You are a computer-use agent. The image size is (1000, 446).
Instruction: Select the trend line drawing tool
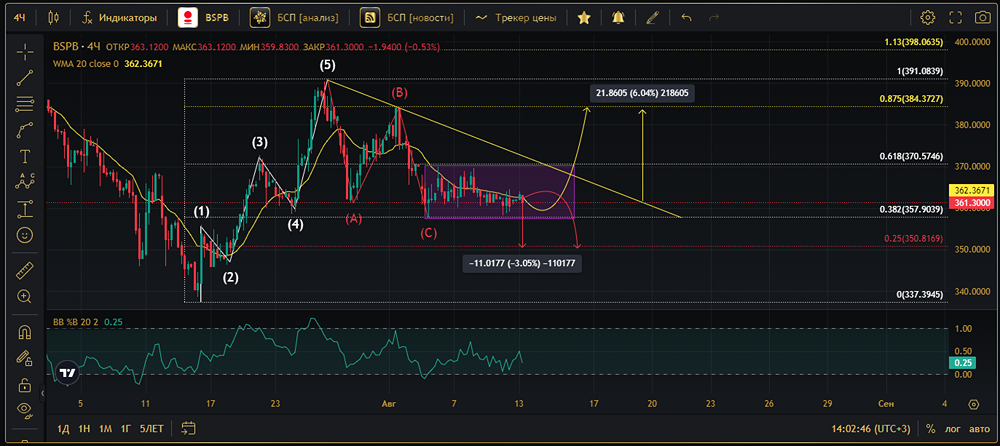[24, 78]
